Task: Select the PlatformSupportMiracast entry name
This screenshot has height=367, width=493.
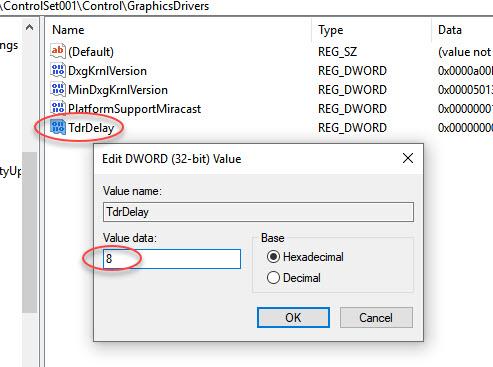Action: tap(135, 109)
